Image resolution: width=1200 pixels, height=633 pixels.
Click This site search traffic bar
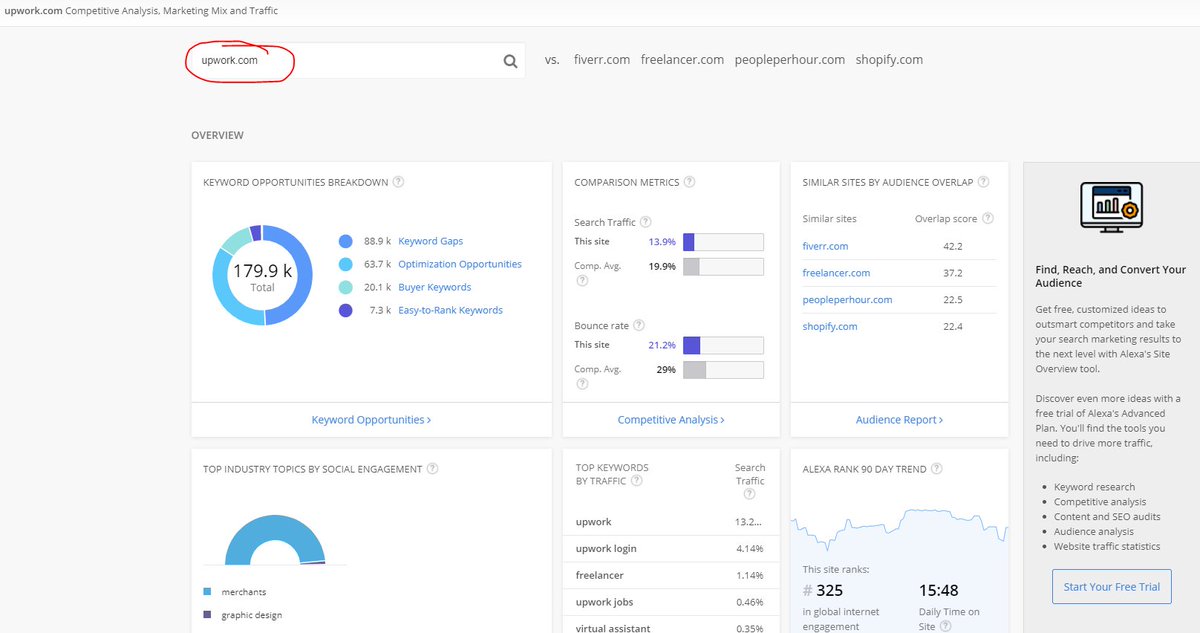[723, 242]
